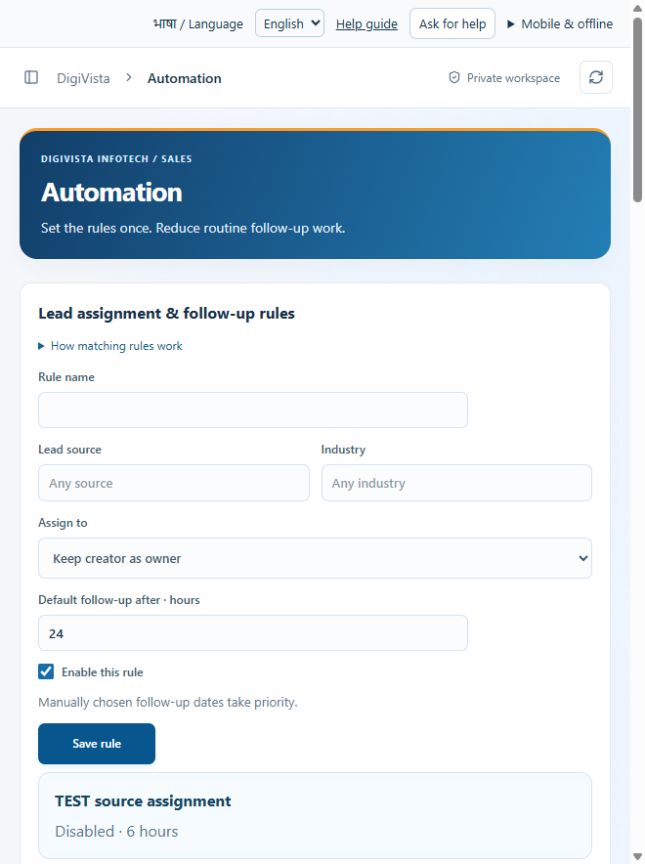The height and width of the screenshot is (864, 645).
Task: Click the refresh icon button
Action: [x=596, y=78]
